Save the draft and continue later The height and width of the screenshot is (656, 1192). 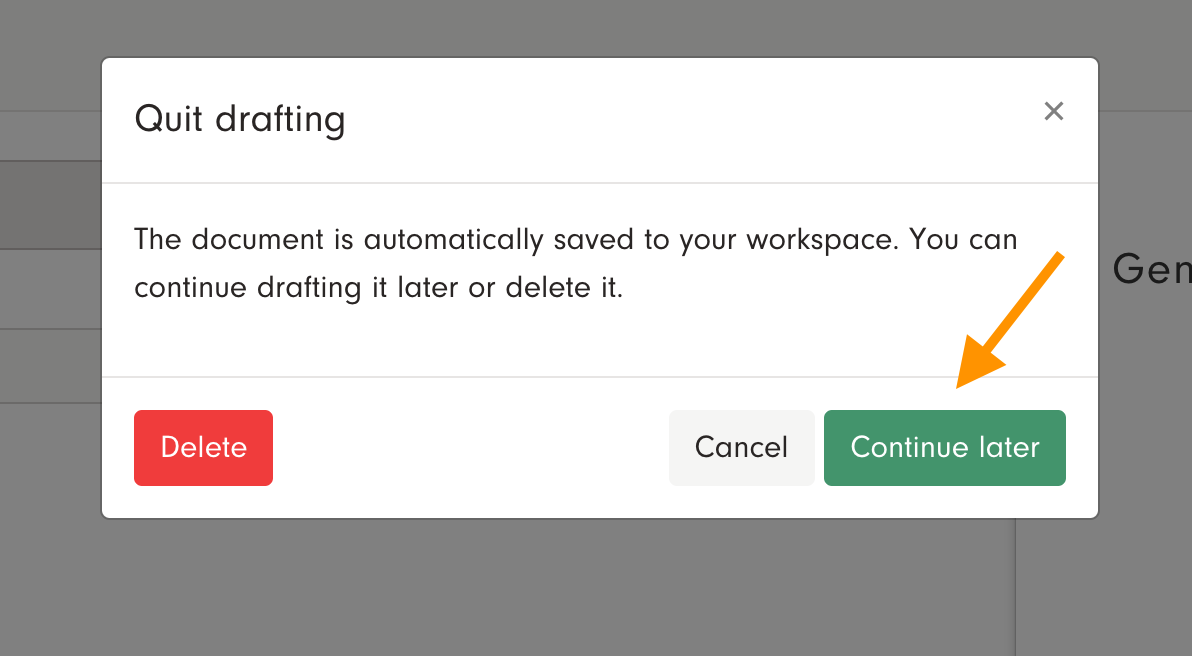click(944, 448)
